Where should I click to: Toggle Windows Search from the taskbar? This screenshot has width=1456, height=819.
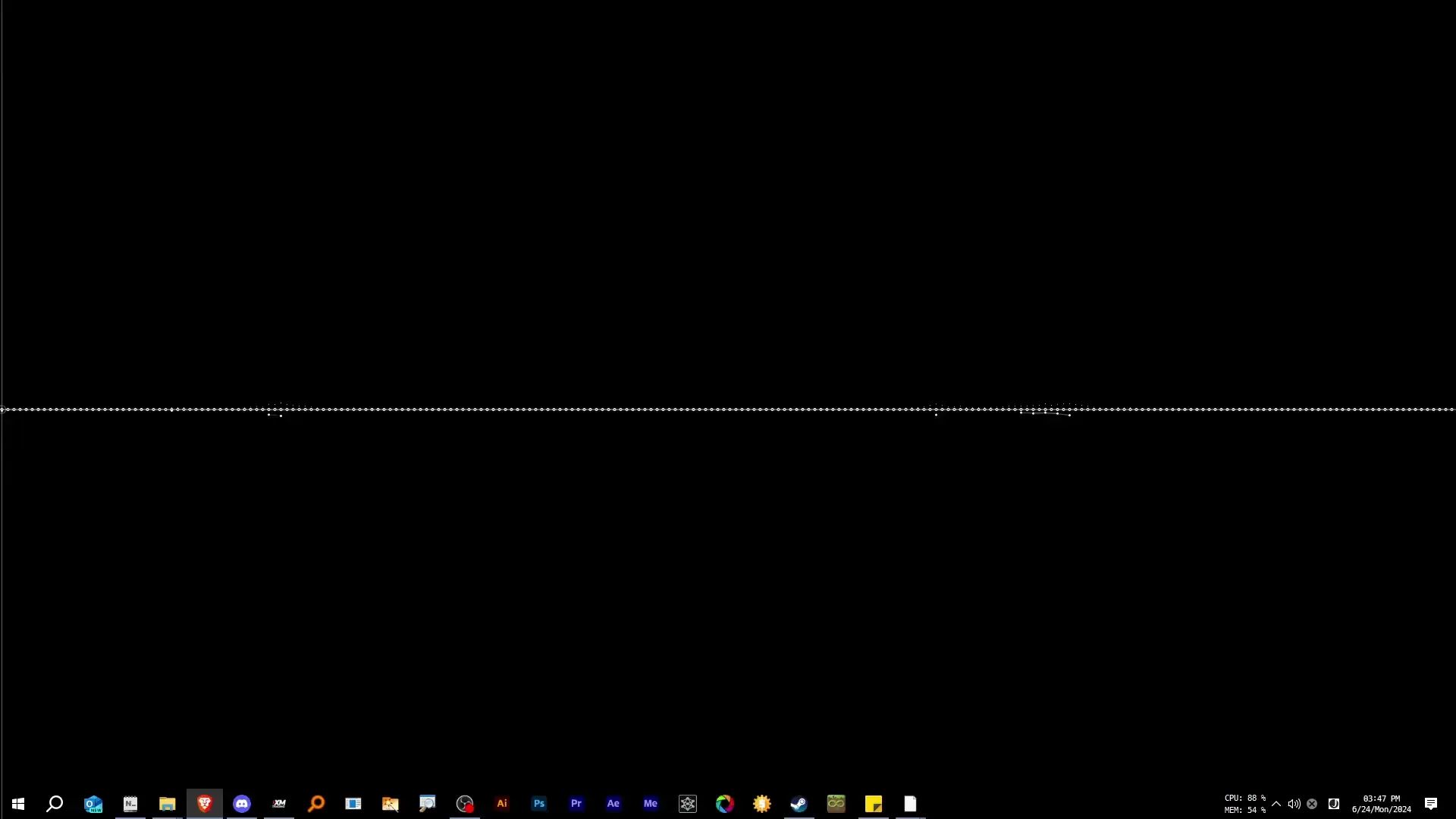(x=54, y=804)
